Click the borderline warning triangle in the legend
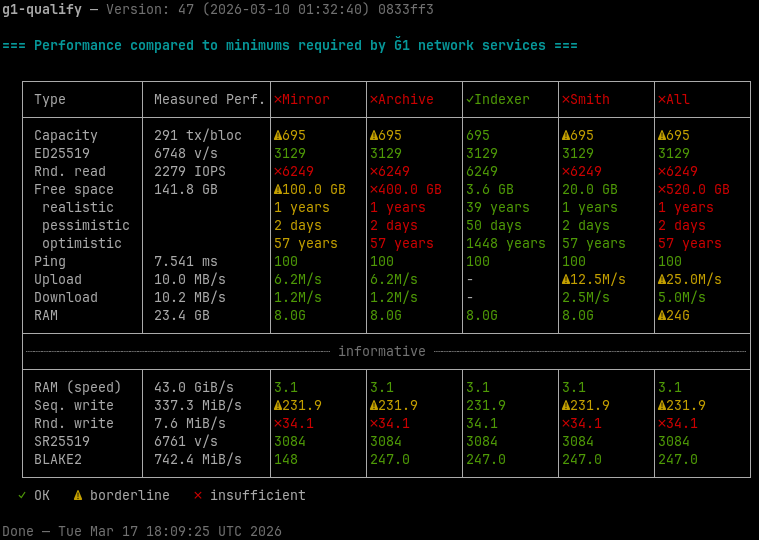This screenshot has height=540, width=759. (x=78, y=495)
